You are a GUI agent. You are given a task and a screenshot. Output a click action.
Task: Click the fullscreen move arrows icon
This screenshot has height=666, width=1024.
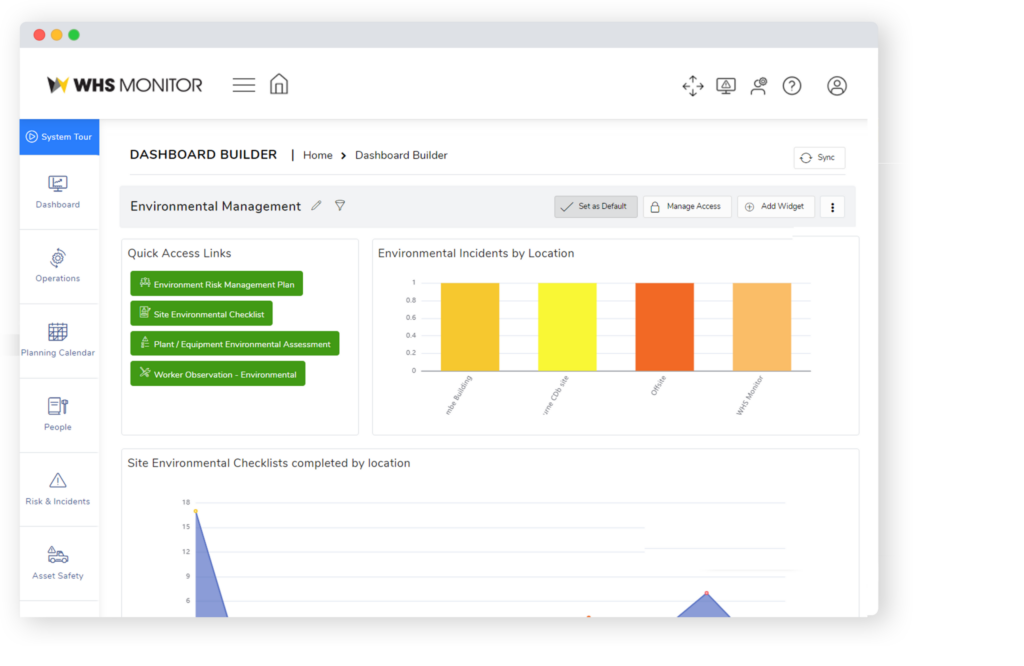pos(693,86)
